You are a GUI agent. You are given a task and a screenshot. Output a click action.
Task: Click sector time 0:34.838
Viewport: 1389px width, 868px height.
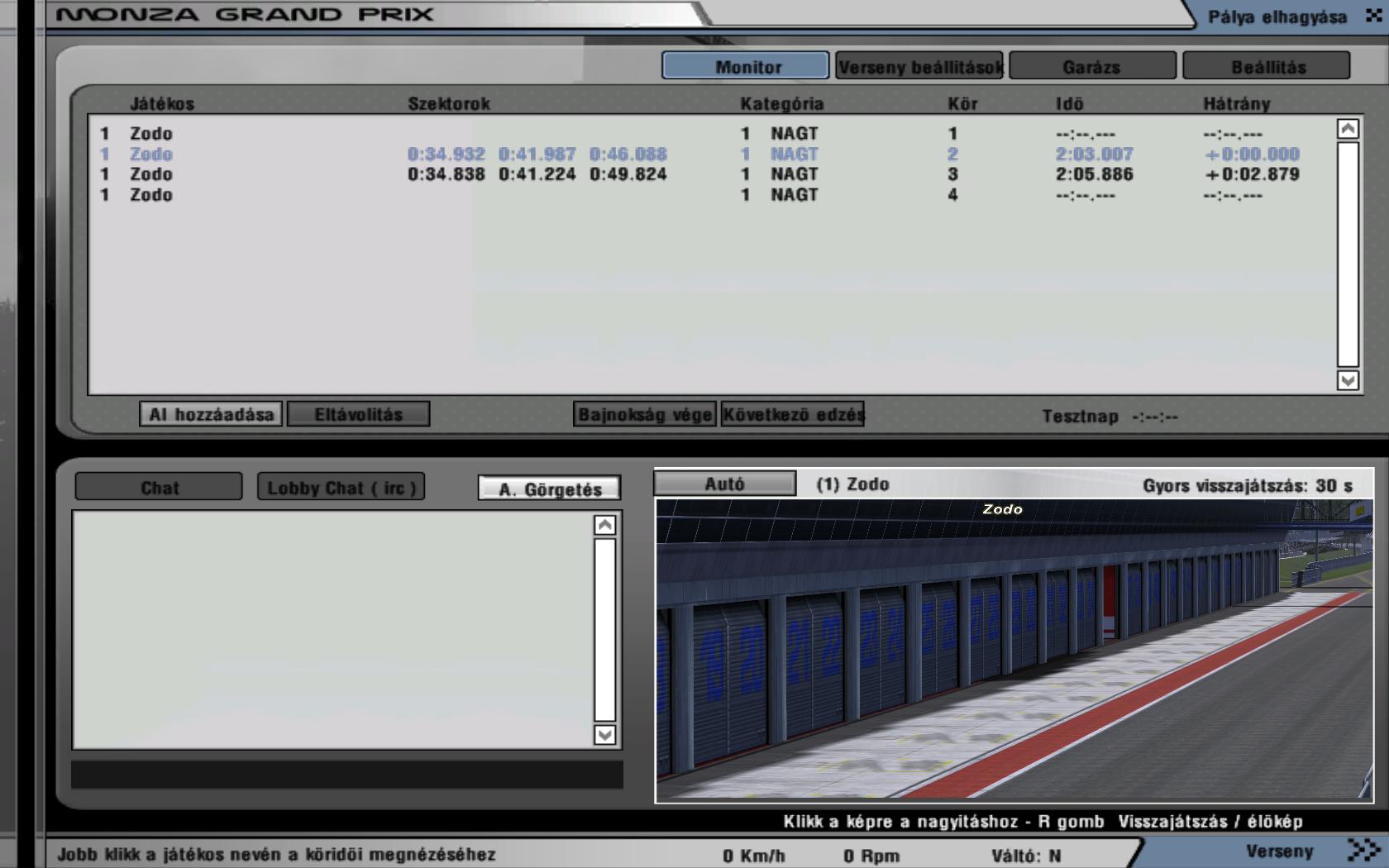point(446,174)
